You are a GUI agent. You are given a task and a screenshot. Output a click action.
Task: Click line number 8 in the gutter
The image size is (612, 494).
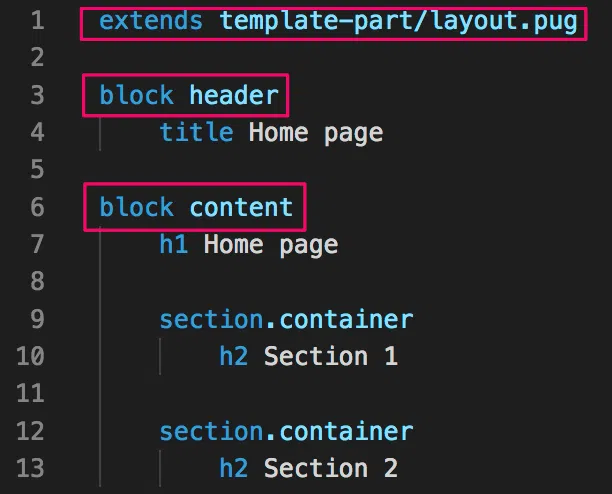click(37, 281)
